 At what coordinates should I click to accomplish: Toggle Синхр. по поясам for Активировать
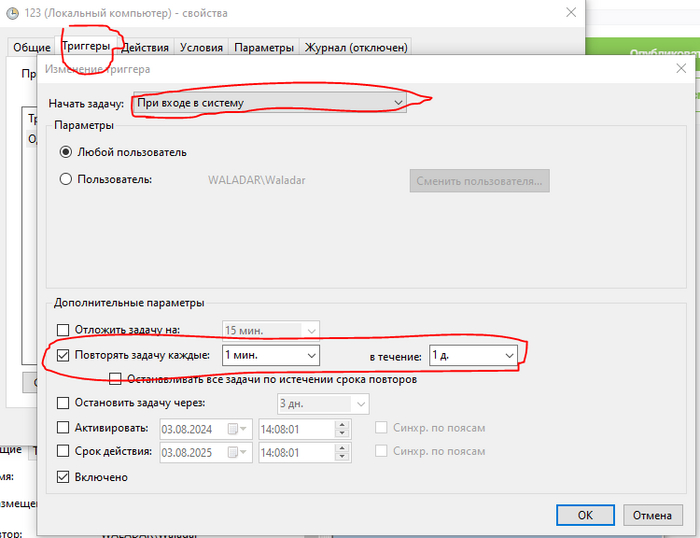(381, 428)
